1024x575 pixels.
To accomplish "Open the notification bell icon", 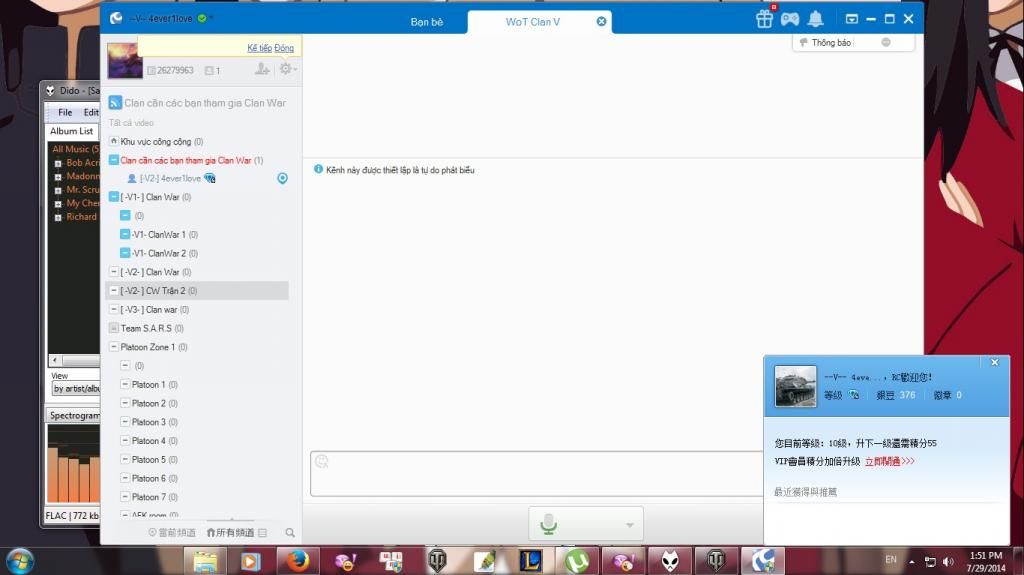I will point(815,19).
